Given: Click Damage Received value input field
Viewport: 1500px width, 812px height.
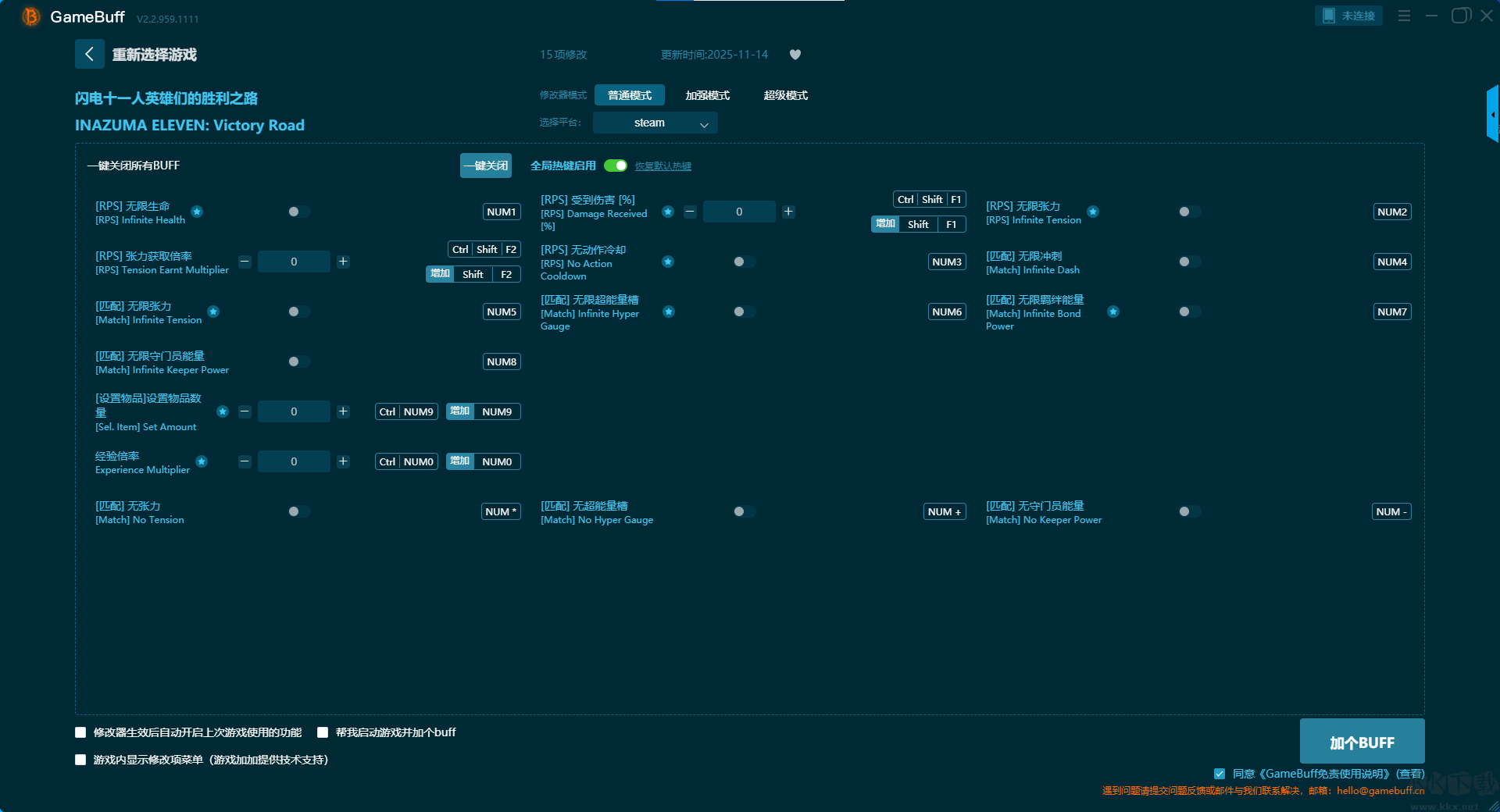Looking at the screenshot, I should point(739,212).
